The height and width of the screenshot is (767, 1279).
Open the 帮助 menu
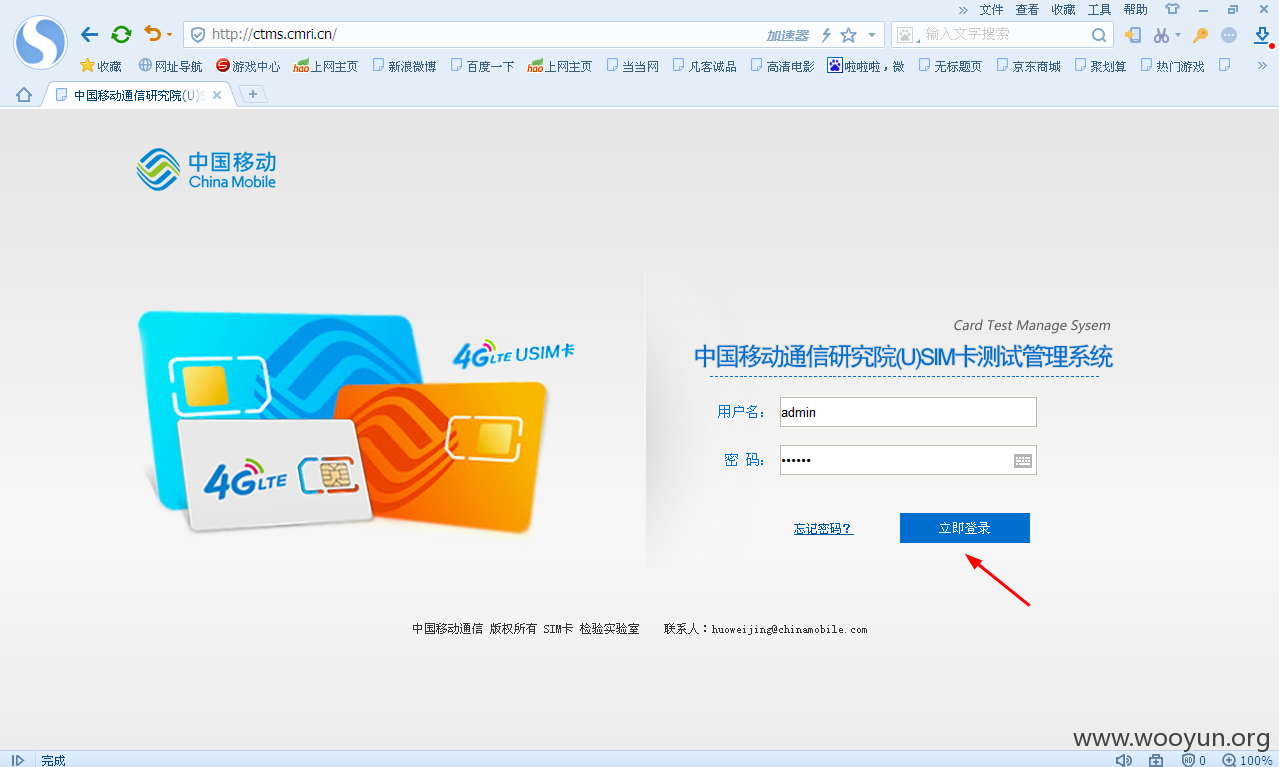click(x=1135, y=9)
